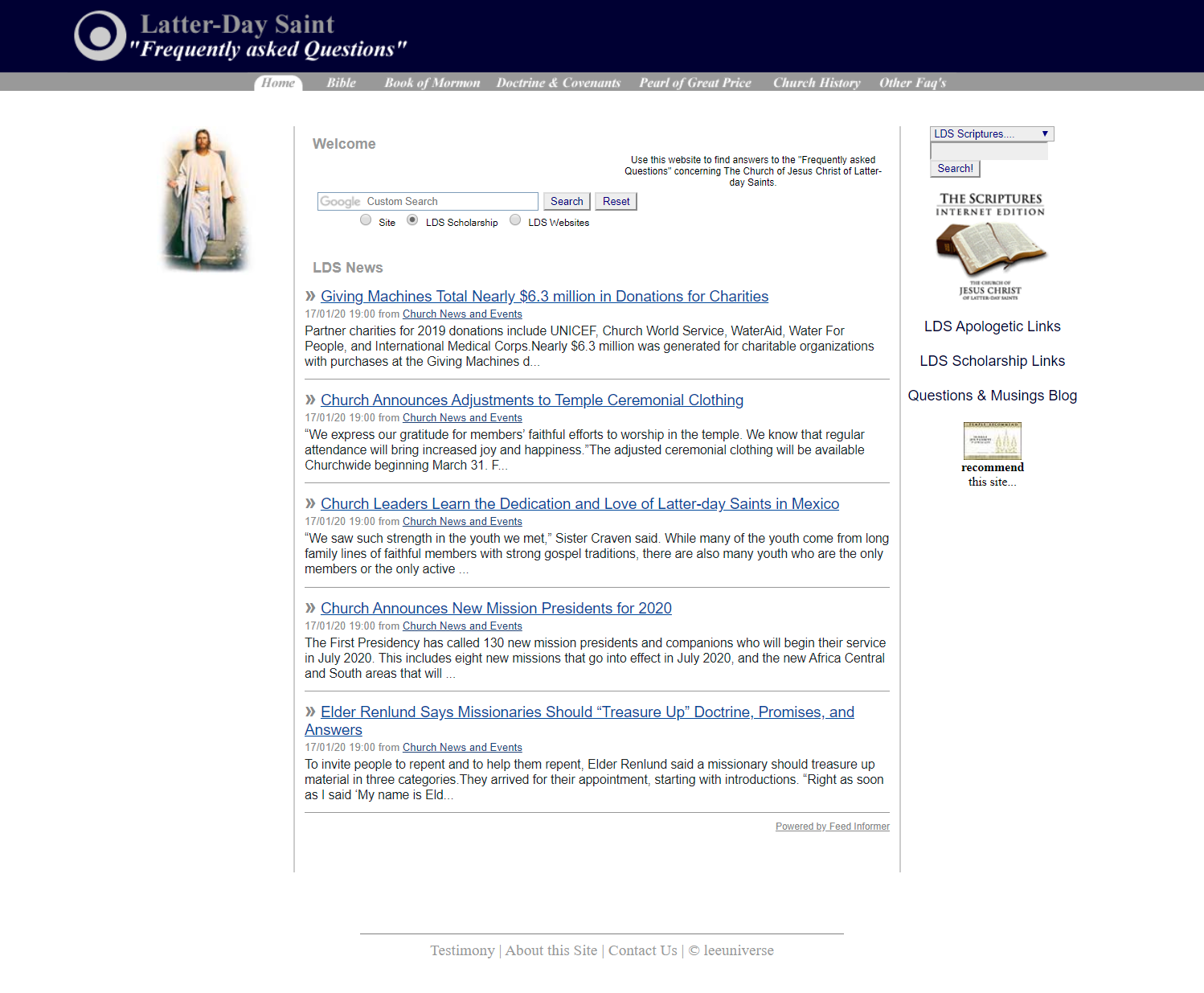
Task: Click the Testimony footer link
Action: 462,950
